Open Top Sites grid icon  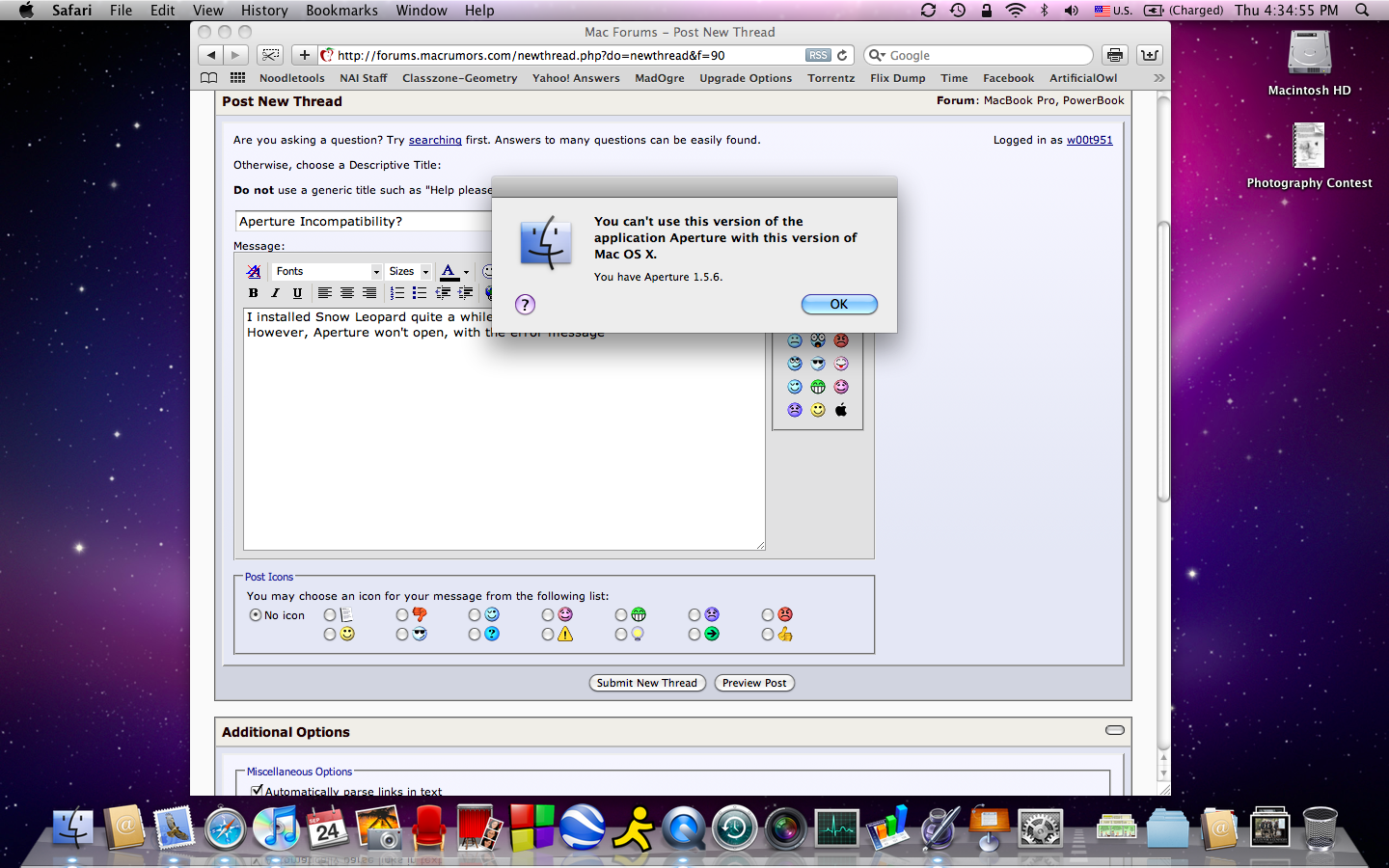[x=238, y=78]
